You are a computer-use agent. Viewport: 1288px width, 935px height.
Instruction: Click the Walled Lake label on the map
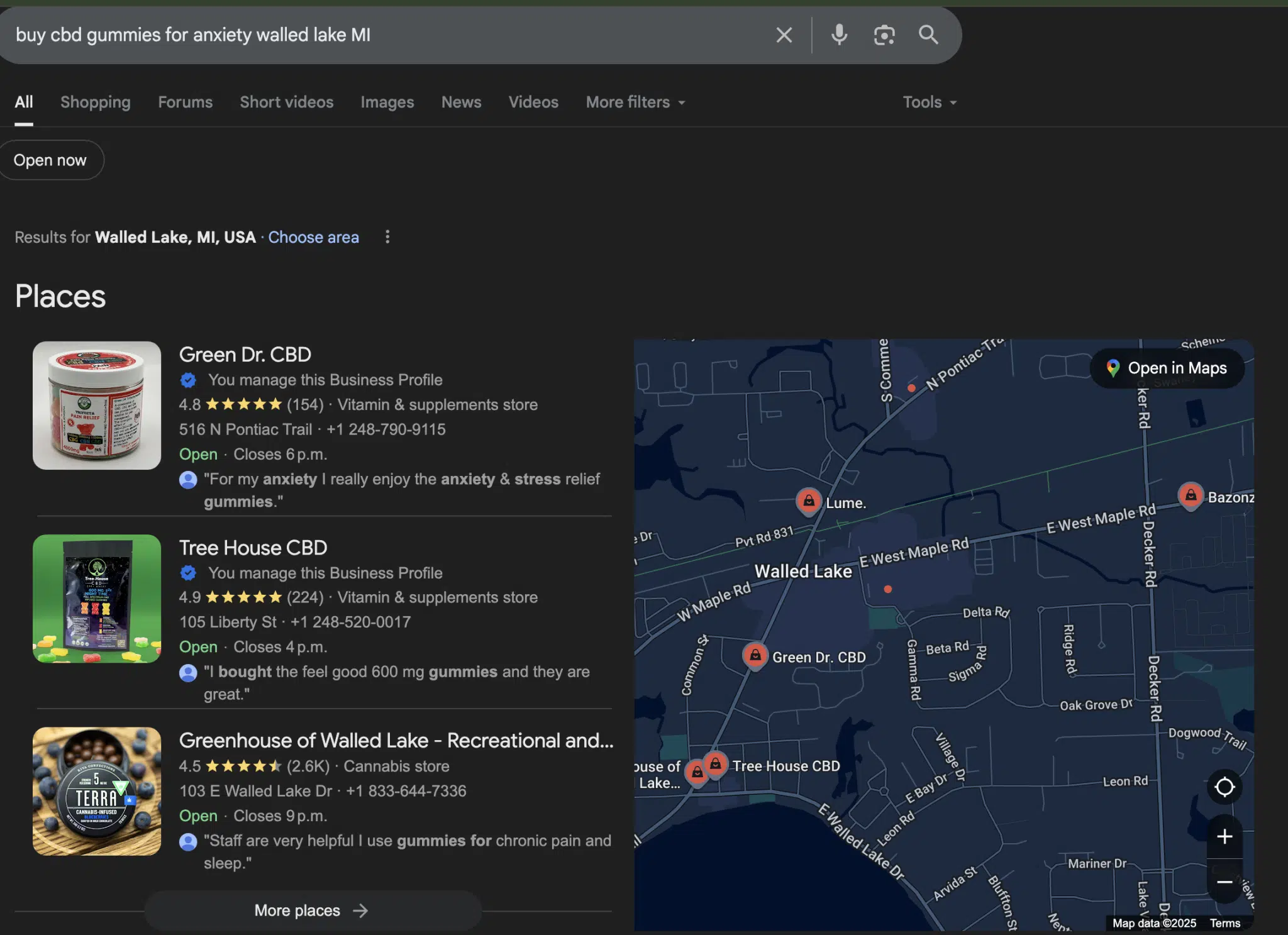tap(803, 571)
